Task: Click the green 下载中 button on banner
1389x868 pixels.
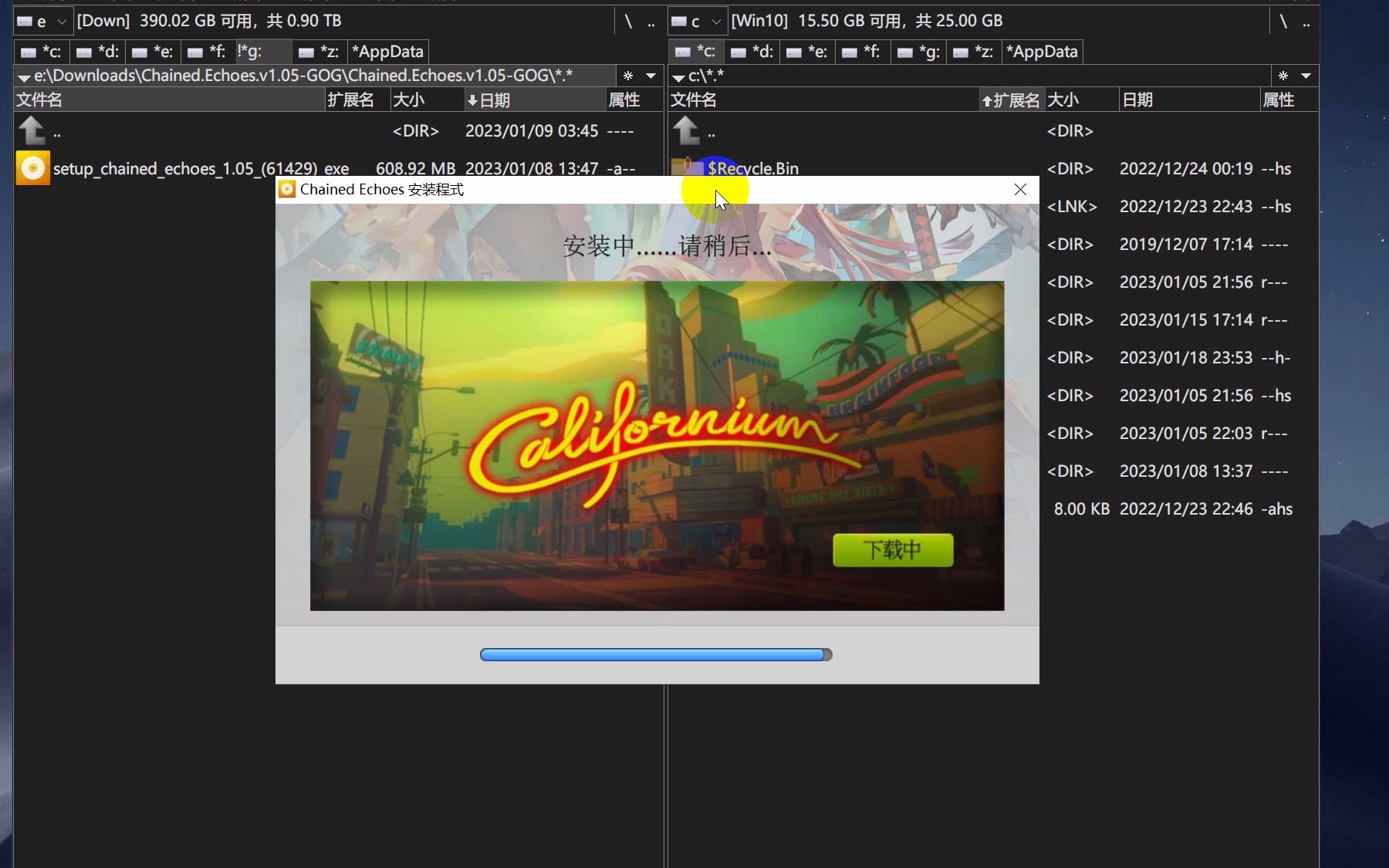Action: 893,550
